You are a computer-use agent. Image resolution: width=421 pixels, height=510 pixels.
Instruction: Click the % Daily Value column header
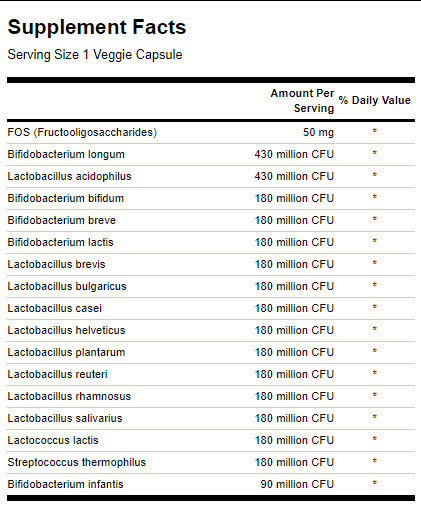click(375, 100)
